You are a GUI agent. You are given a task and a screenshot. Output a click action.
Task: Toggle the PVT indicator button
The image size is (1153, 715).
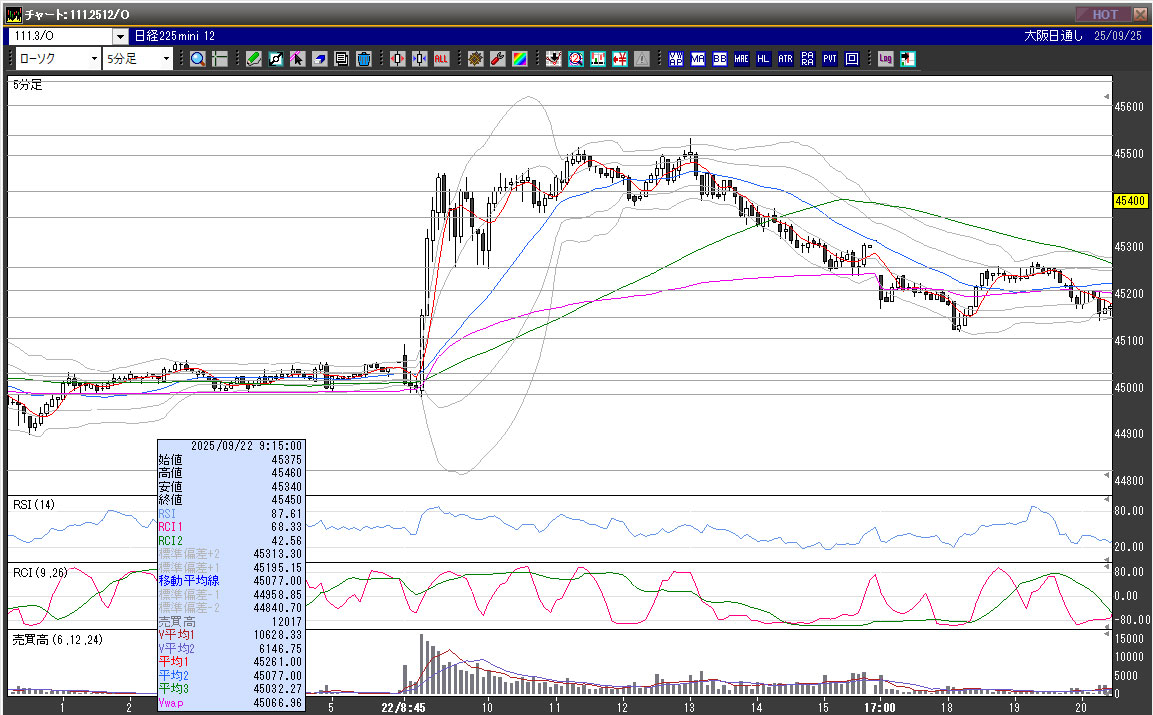tap(829, 59)
